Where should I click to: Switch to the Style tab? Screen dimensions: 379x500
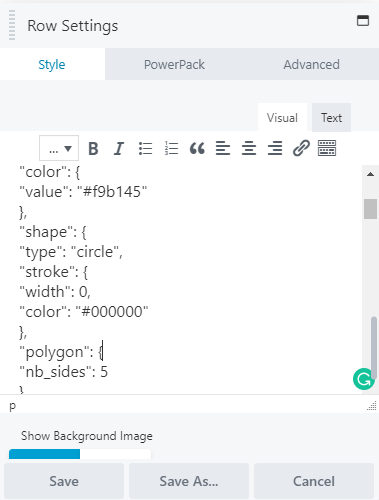[x=52, y=64]
